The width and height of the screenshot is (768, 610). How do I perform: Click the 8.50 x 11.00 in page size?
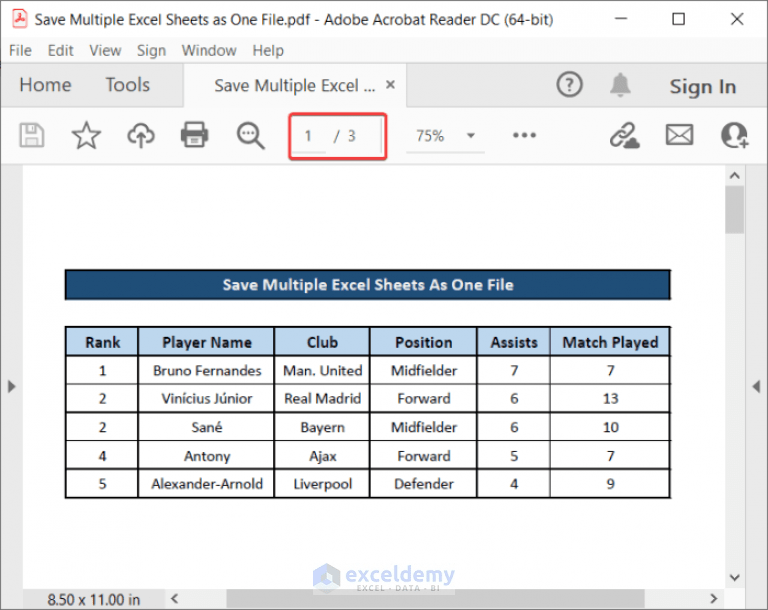[x=94, y=599]
